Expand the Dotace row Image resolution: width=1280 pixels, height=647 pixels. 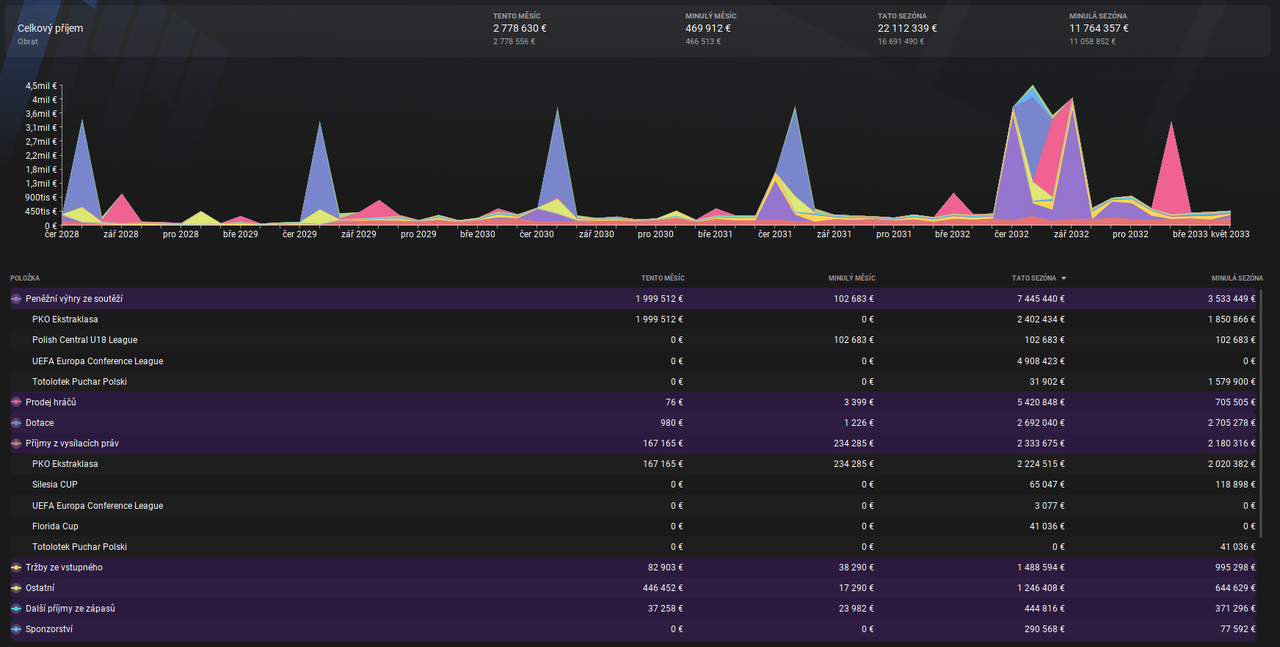pos(635,423)
